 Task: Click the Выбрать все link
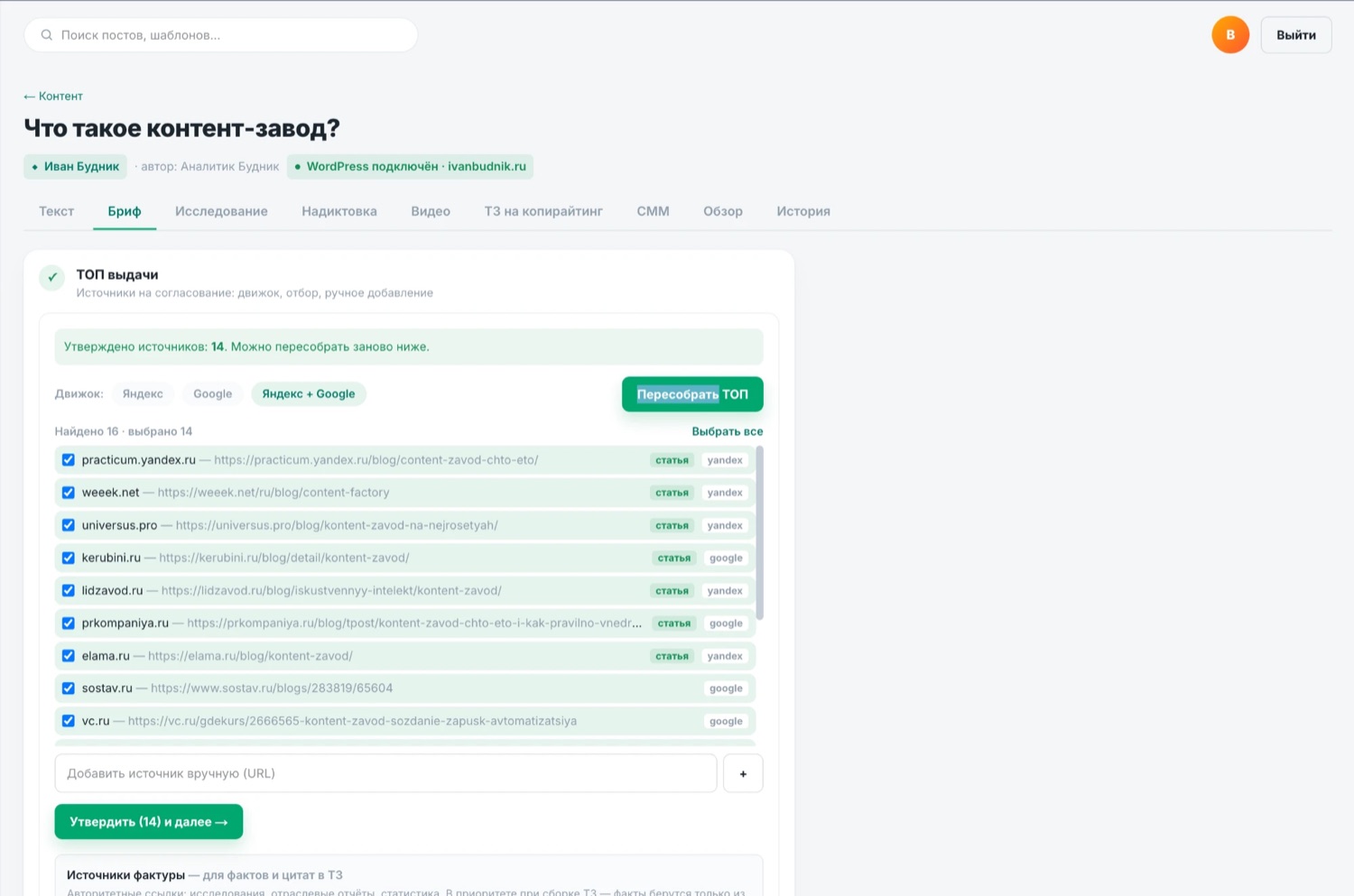tap(728, 431)
